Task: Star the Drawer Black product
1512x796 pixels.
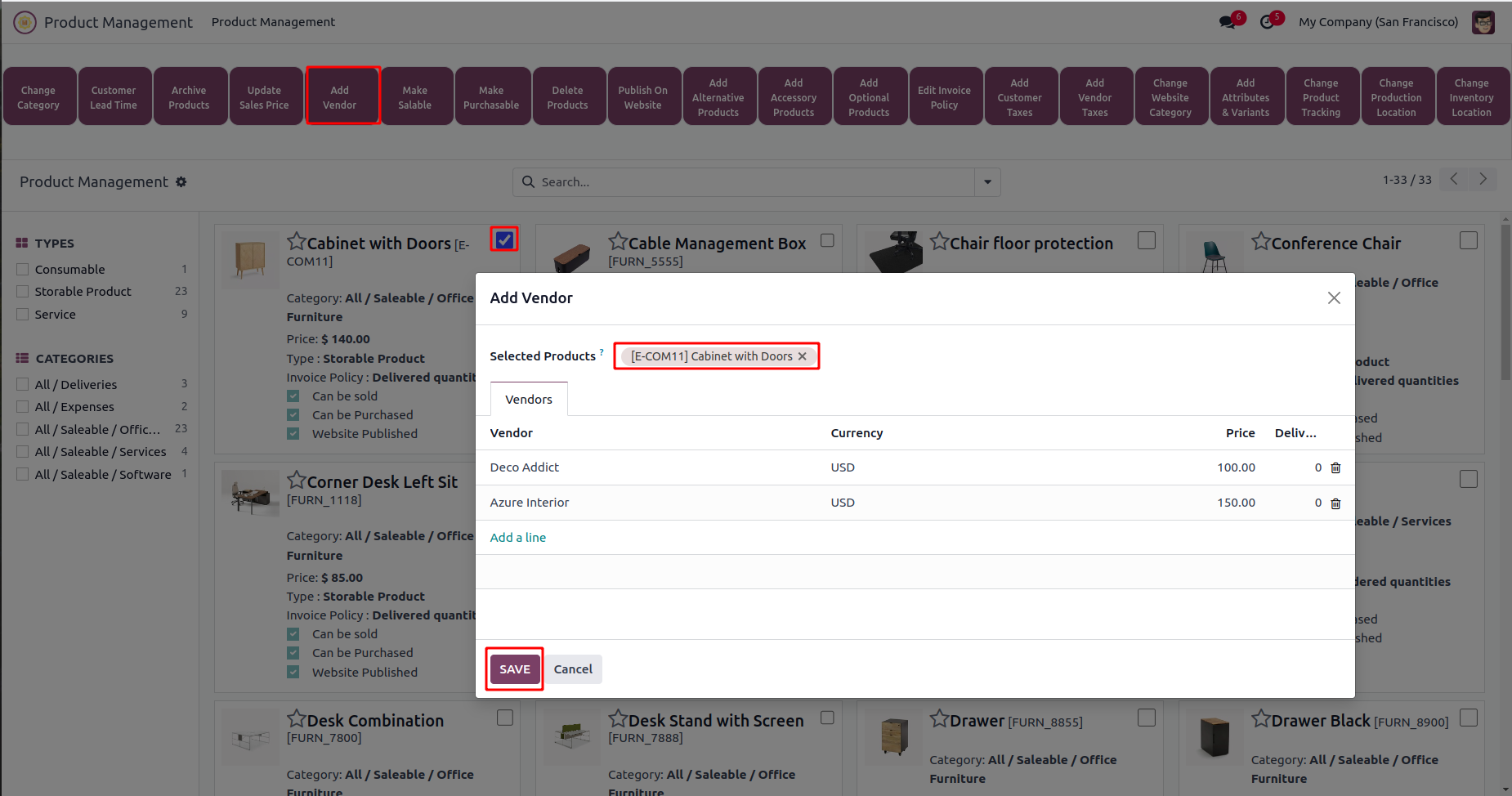Action: click(x=1261, y=719)
